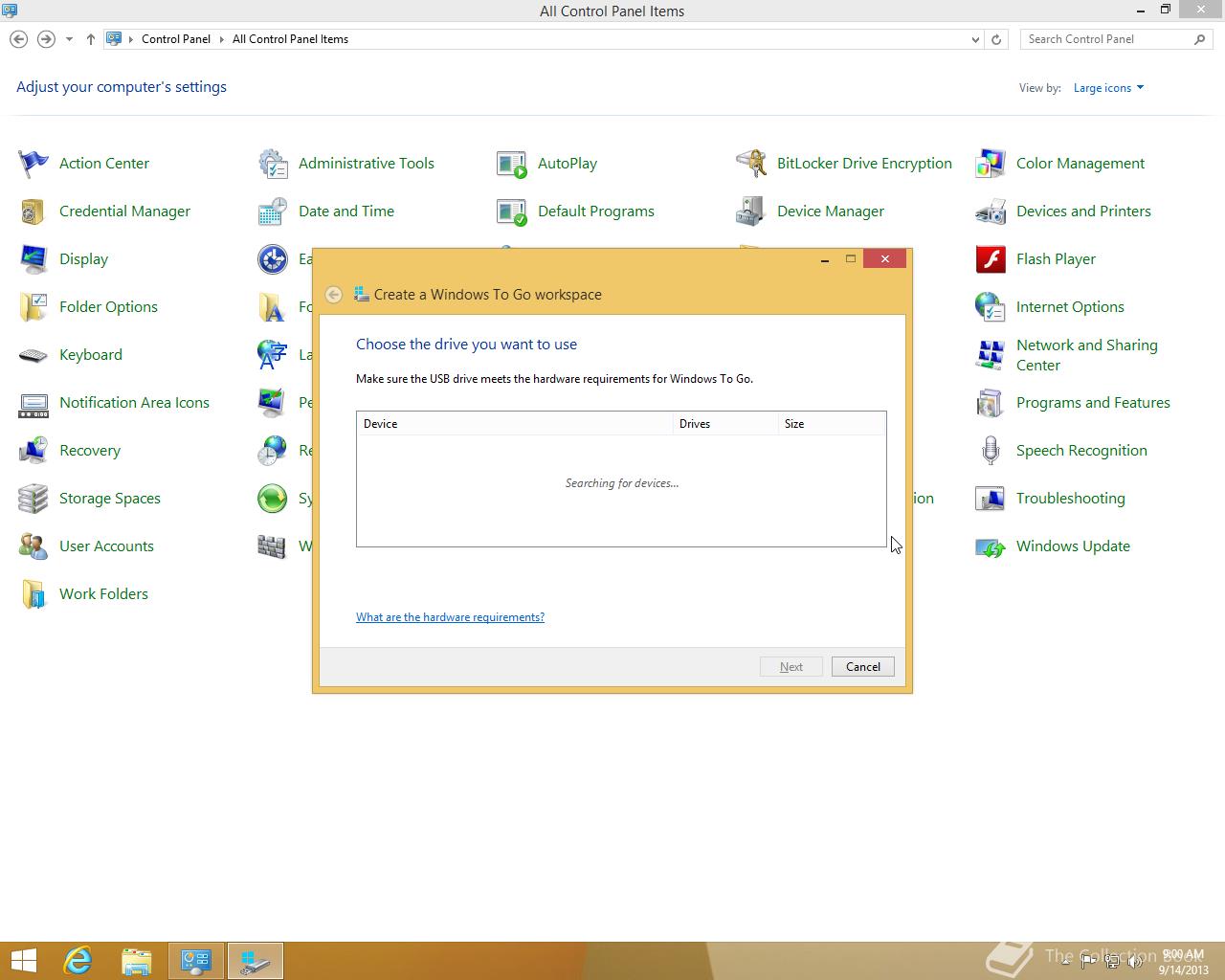The width and height of the screenshot is (1225, 980).
Task: Click the disabled Next button
Action: [791, 667]
